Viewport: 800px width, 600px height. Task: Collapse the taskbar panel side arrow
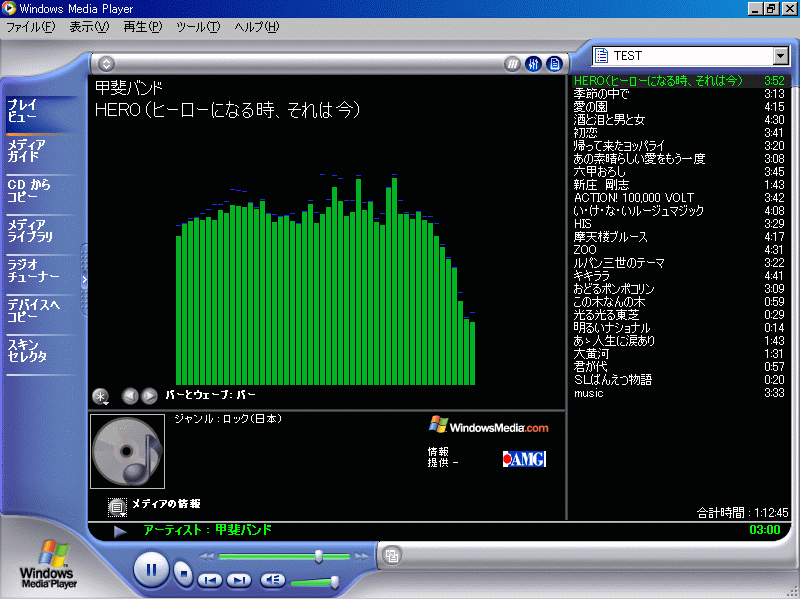point(84,280)
